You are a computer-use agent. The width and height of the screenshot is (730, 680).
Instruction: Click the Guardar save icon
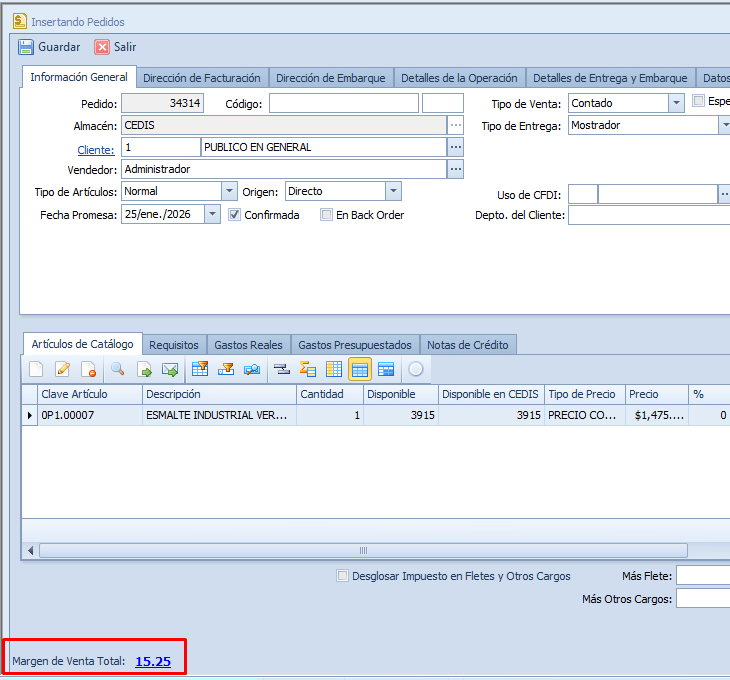tap(26, 47)
